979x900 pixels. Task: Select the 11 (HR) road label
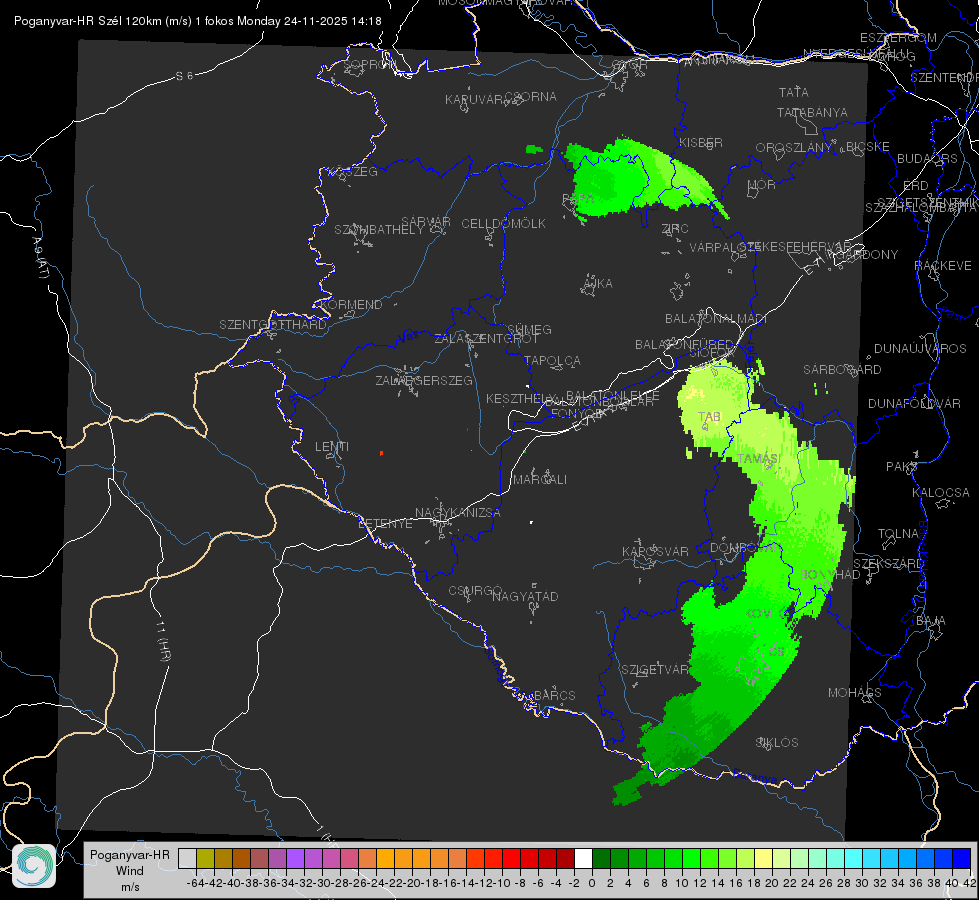[162, 641]
